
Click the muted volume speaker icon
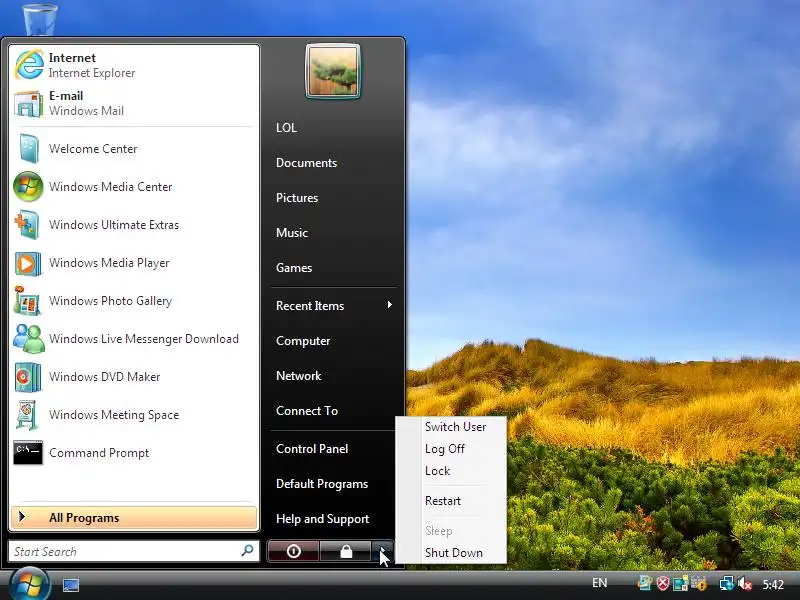click(744, 583)
